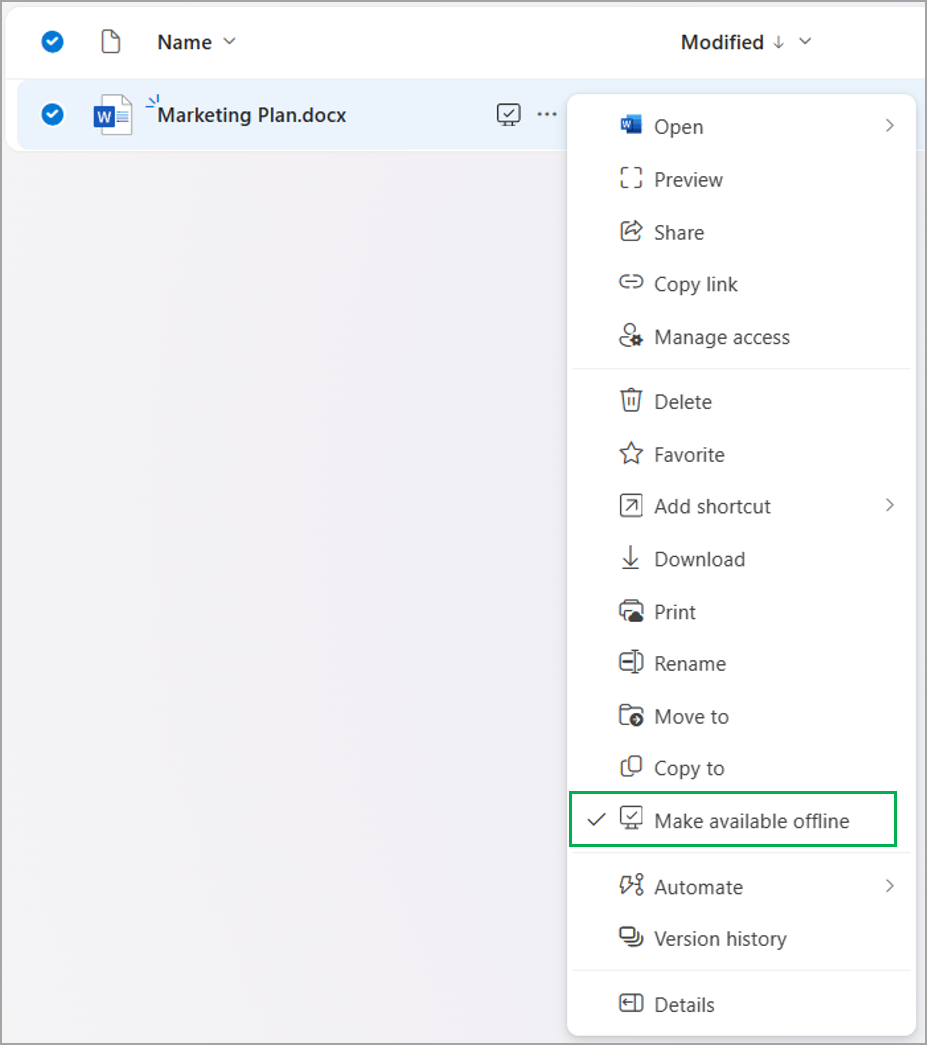Click the Make available offline label
The image size is (927, 1045).
coord(752,820)
